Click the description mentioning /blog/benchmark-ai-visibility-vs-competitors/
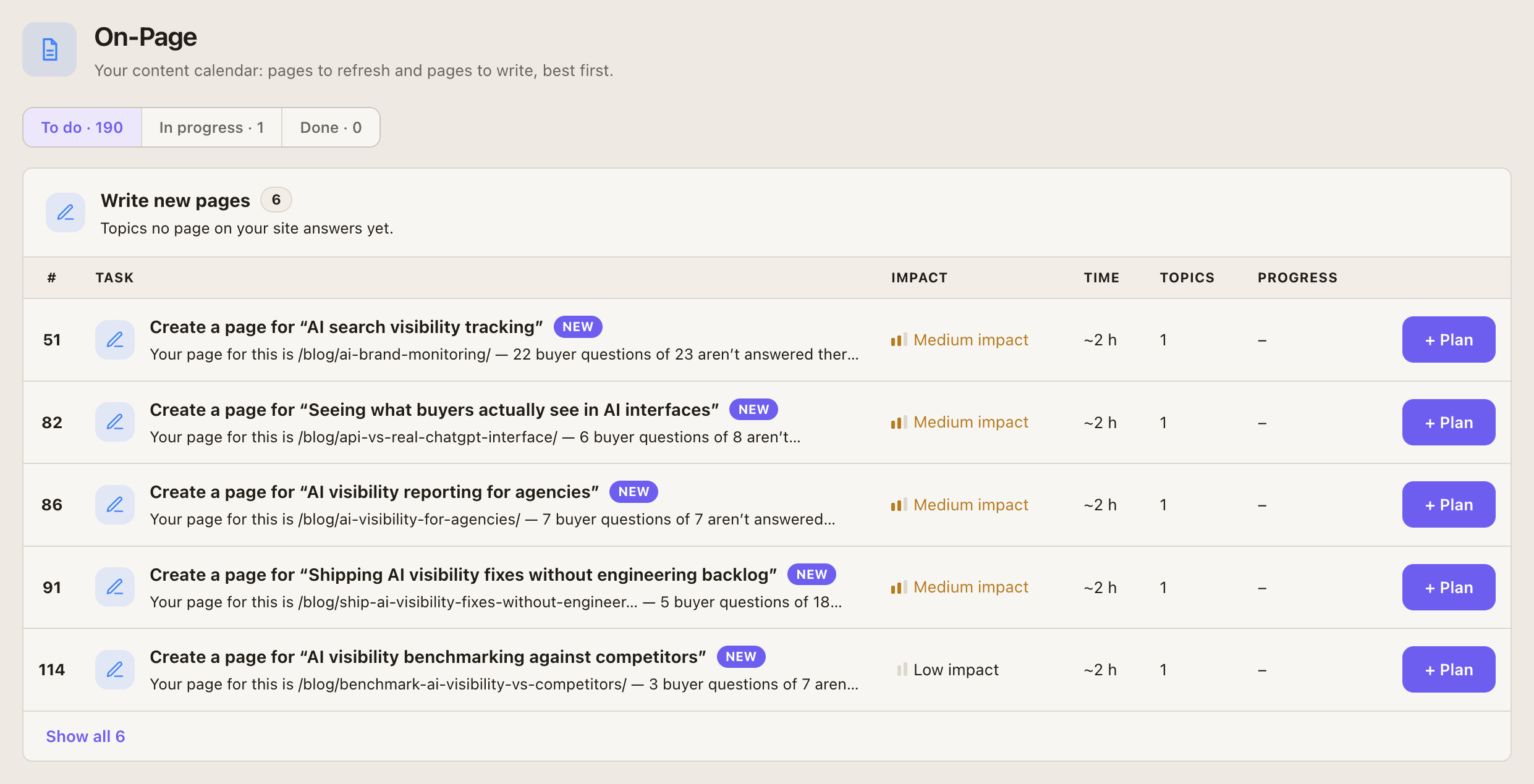This screenshot has width=1534, height=784. [504, 685]
